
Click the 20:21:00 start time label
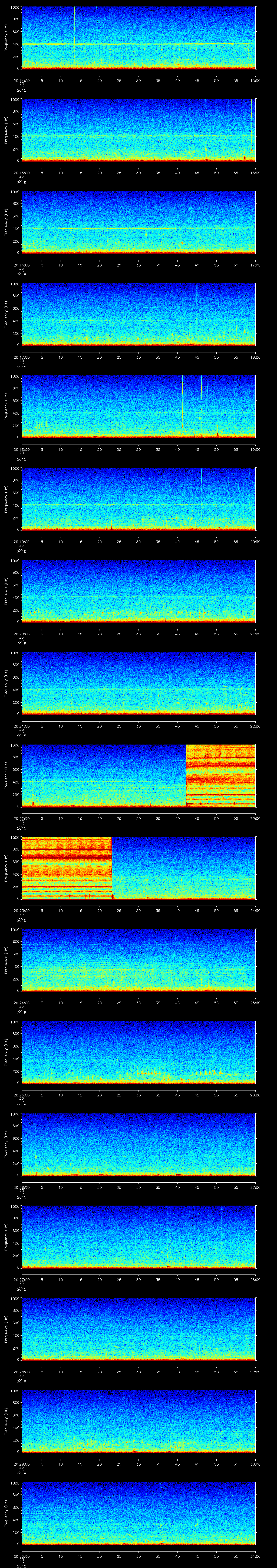tap(22, 726)
